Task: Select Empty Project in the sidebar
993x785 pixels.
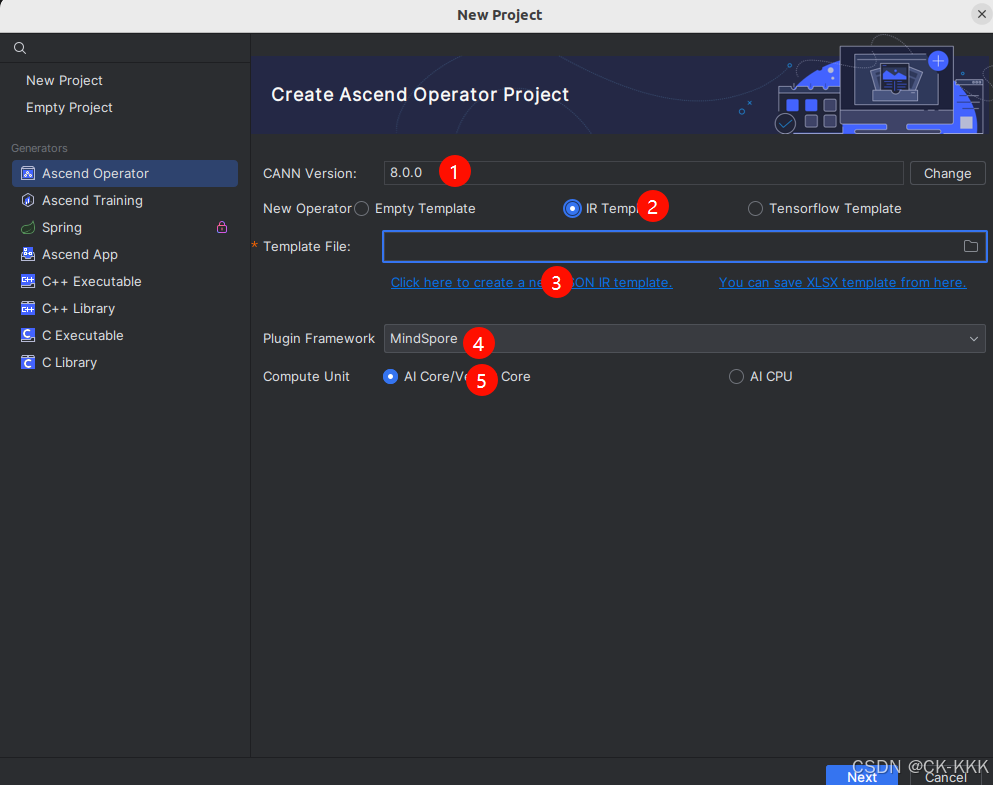Action: [x=69, y=108]
